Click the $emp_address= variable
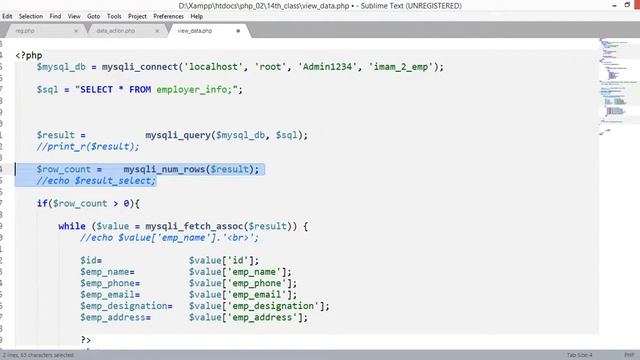The image size is (640, 360). pos(116,318)
